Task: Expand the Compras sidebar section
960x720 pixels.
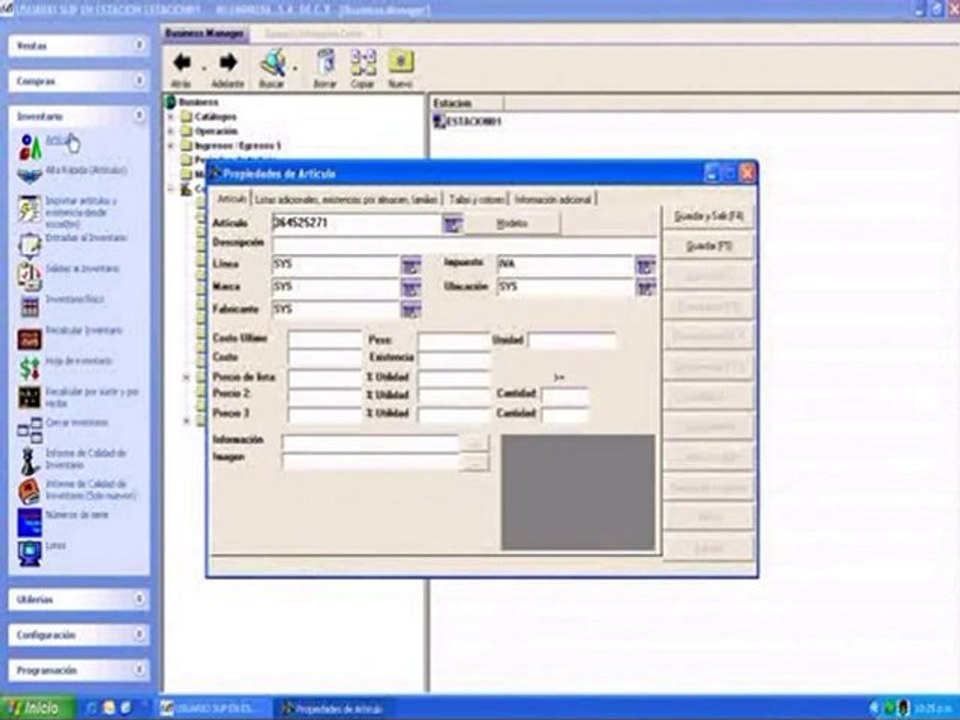Action: point(139,81)
